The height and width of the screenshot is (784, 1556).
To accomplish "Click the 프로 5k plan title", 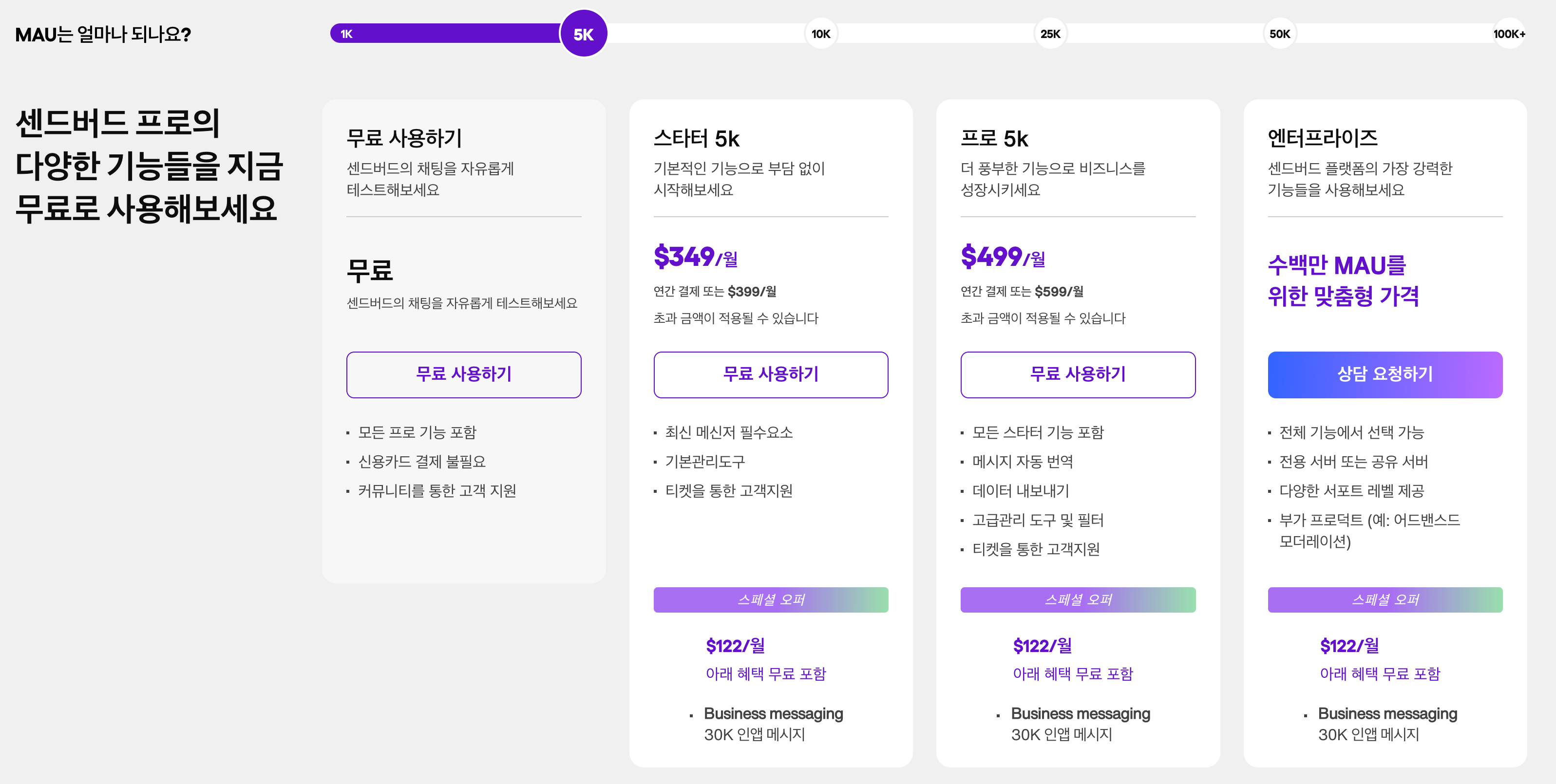I will [x=994, y=139].
